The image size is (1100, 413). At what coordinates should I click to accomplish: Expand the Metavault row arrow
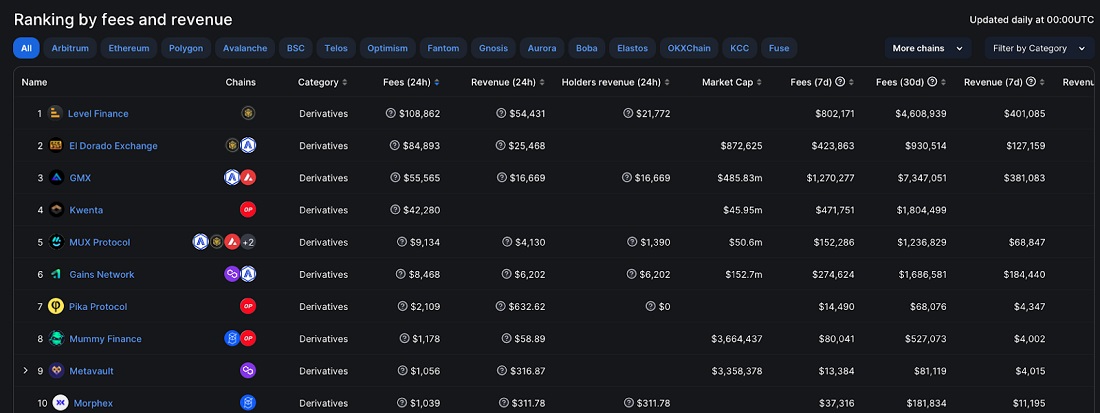(x=26, y=370)
